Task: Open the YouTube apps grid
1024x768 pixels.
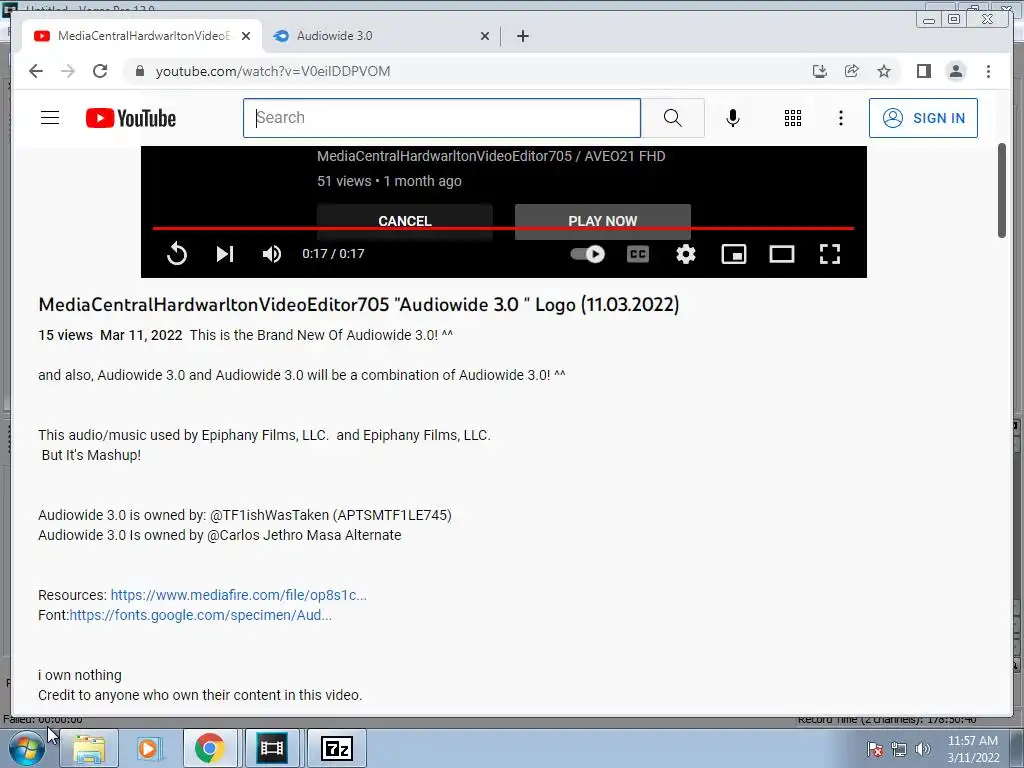Action: pos(793,118)
